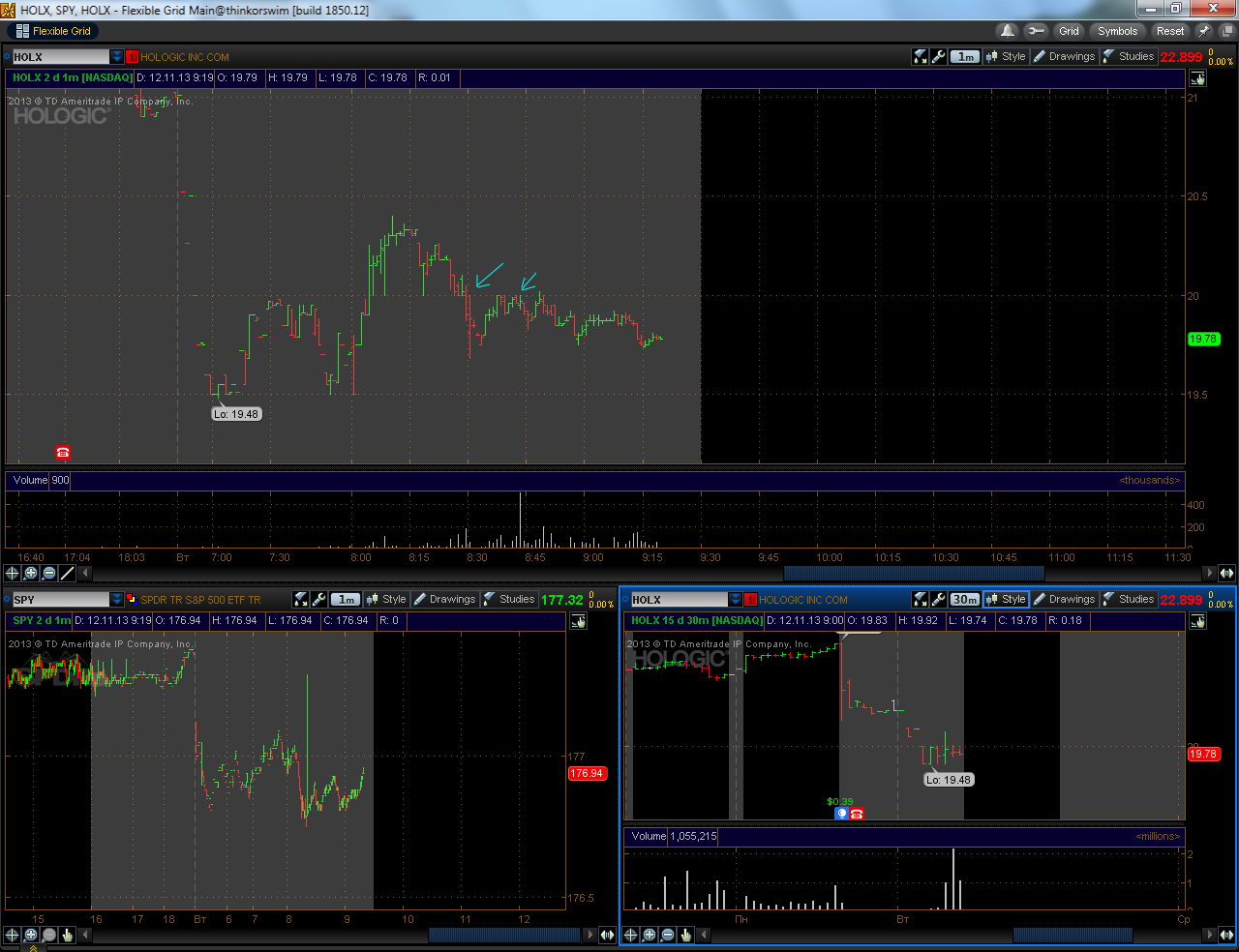Click crosshair pan tool under 30m HOLX chart
The width and height of the screenshot is (1239, 952).
(631, 935)
